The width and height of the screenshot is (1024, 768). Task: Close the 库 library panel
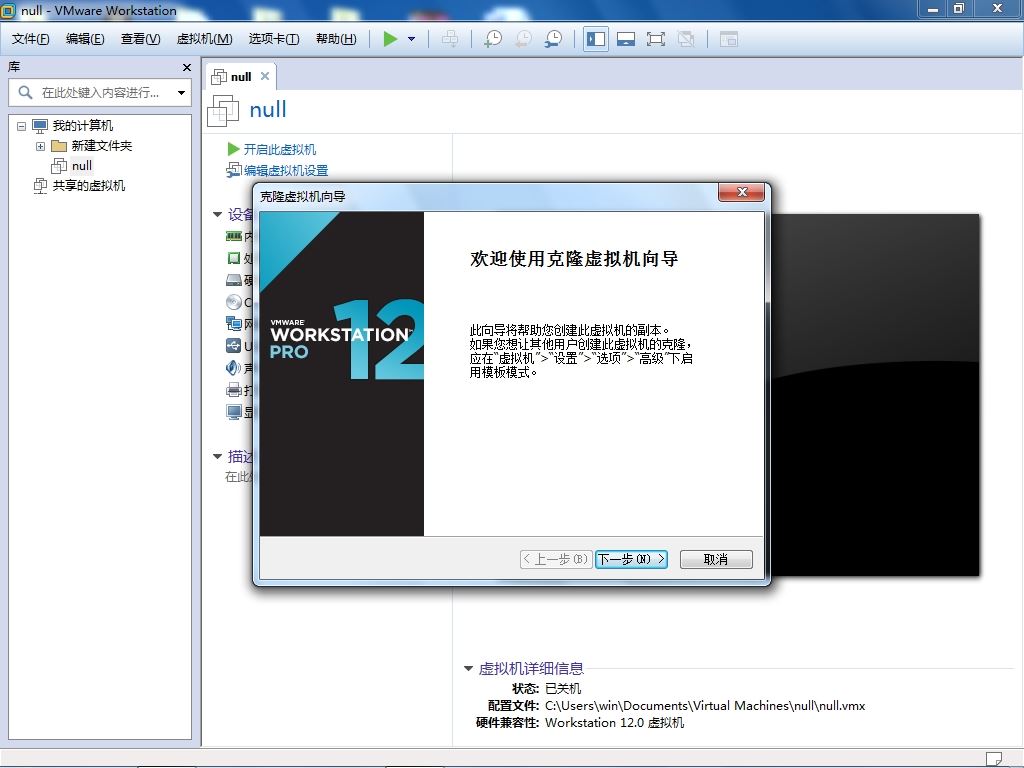[x=187, y=67]
